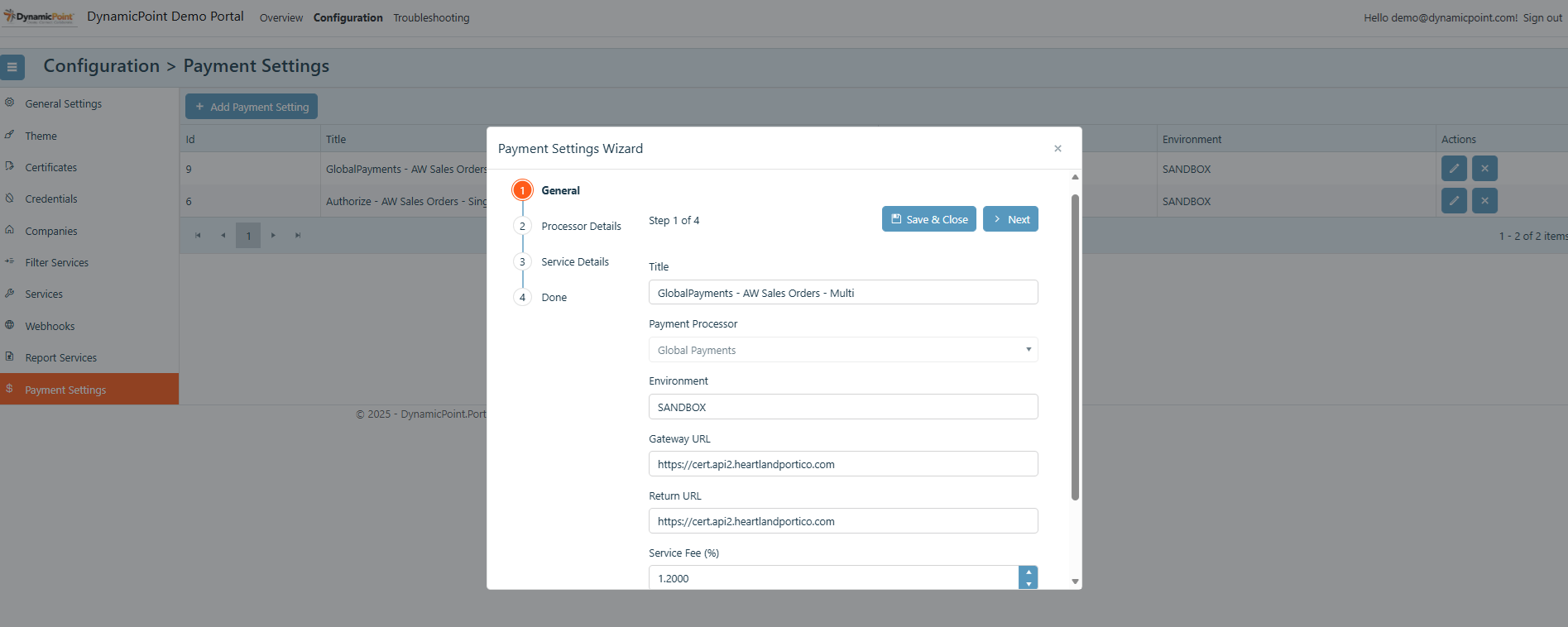Viewport: 1568px width, 627px height.
Task: Click the Add Payment Setting button
Action: click(252, 107)
